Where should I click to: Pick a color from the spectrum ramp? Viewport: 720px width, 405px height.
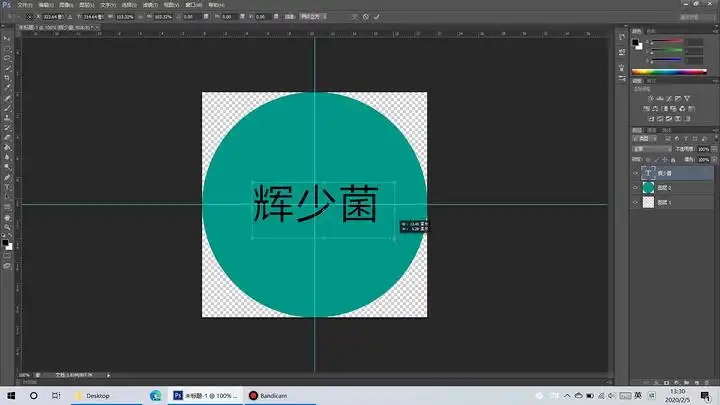(x=672, y=73)
